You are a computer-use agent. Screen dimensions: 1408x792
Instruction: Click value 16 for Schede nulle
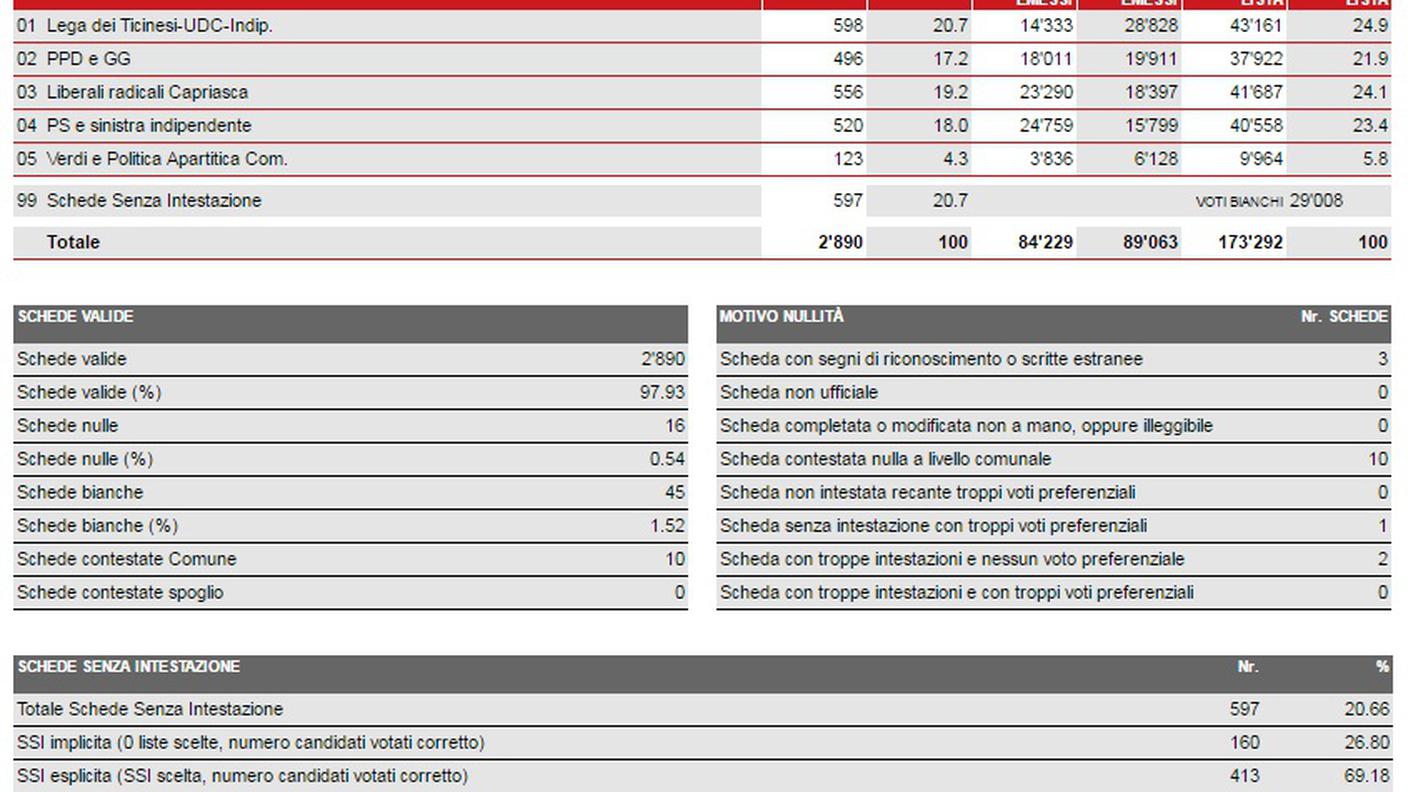[x=675, y=426]
